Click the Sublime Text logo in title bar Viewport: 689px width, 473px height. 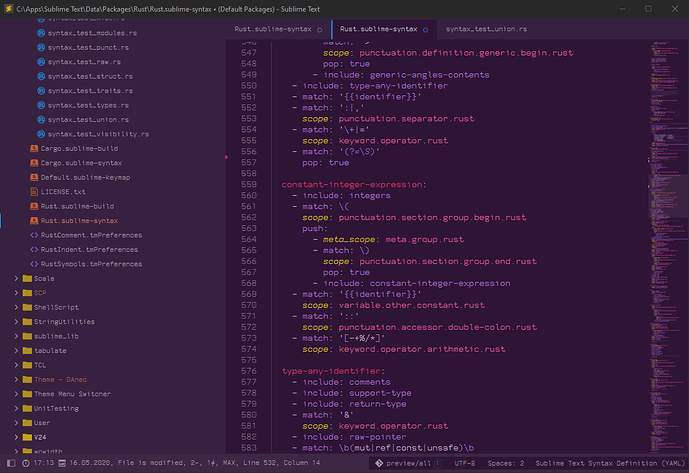coord(8,9)
